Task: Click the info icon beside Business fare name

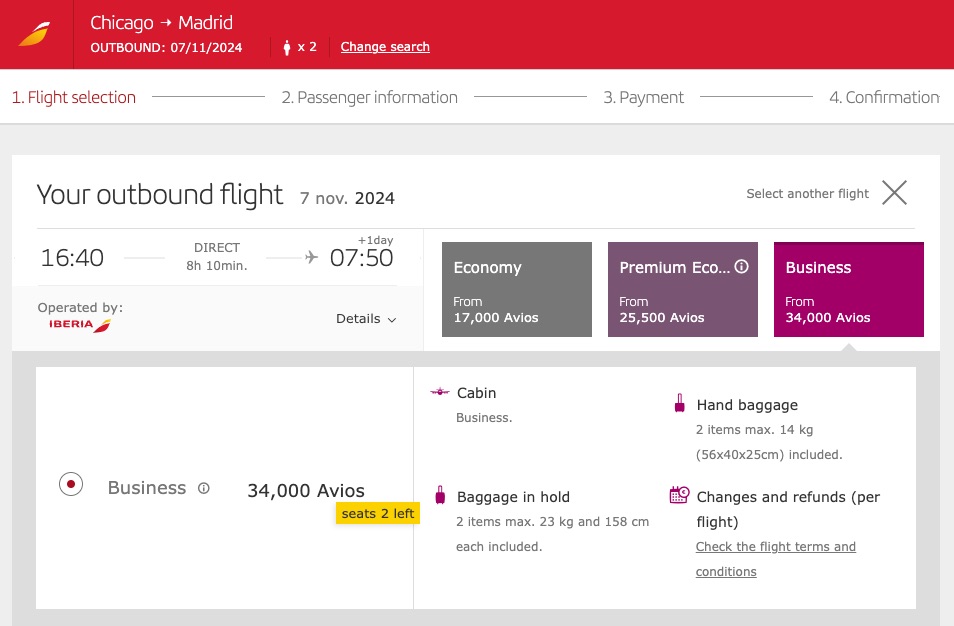Action: click(x=203, y=488)
